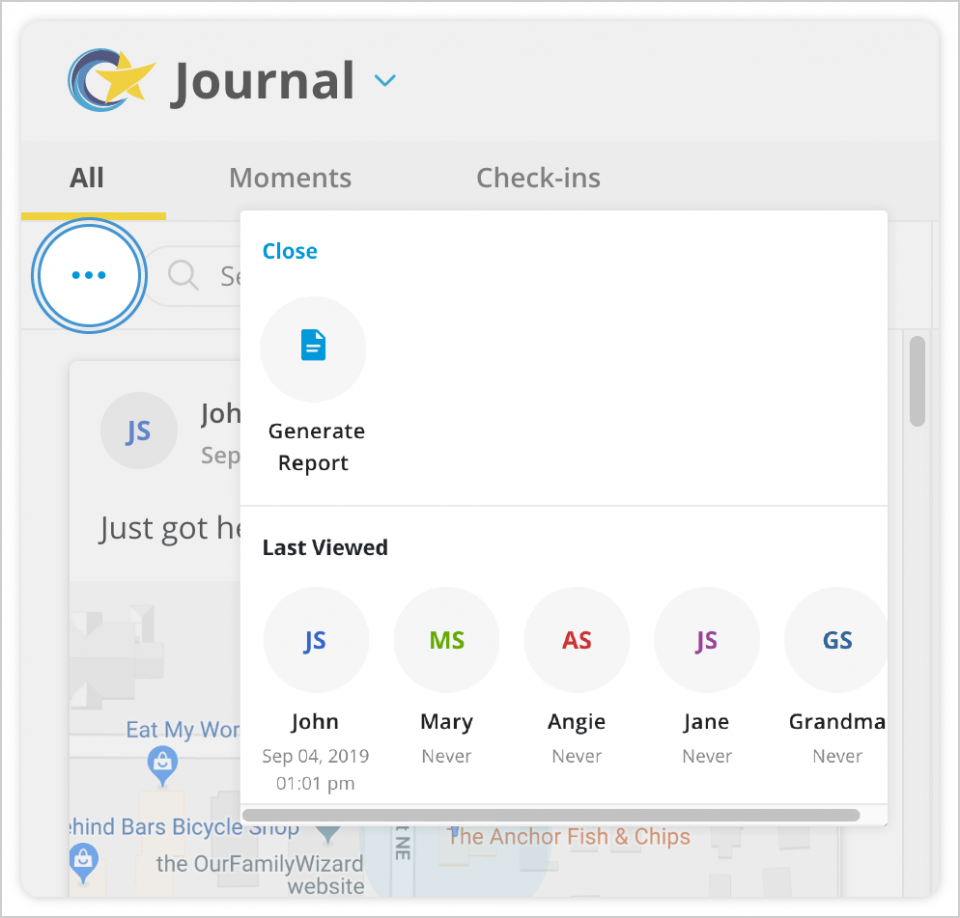Open The Anchor Fish & Chips map label
Image resolution: width=960 pixels, height=918 pixels.
(568, 836)
